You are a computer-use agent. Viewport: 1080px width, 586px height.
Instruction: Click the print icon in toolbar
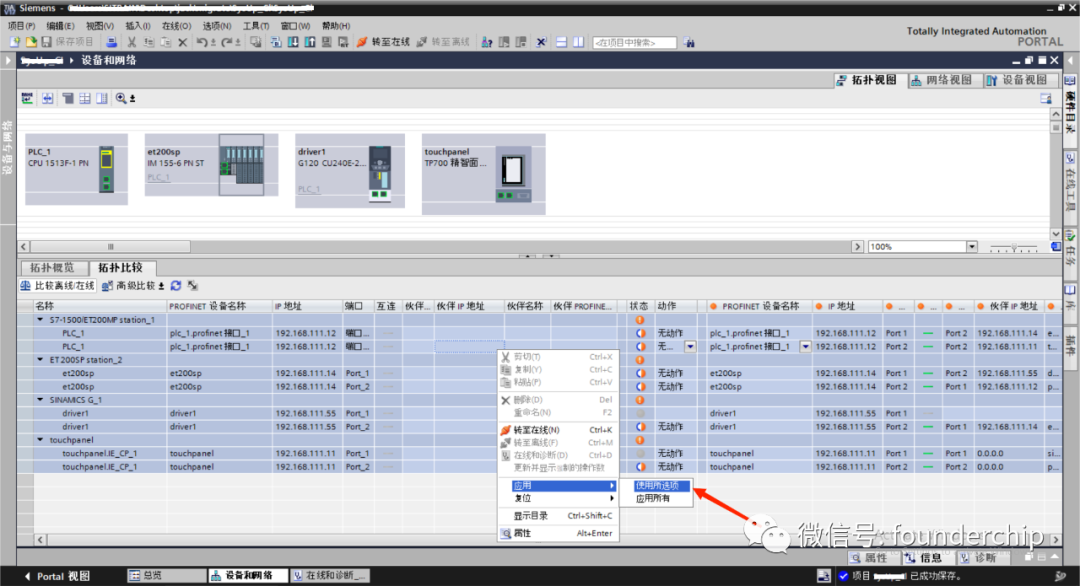pos(111,42)
